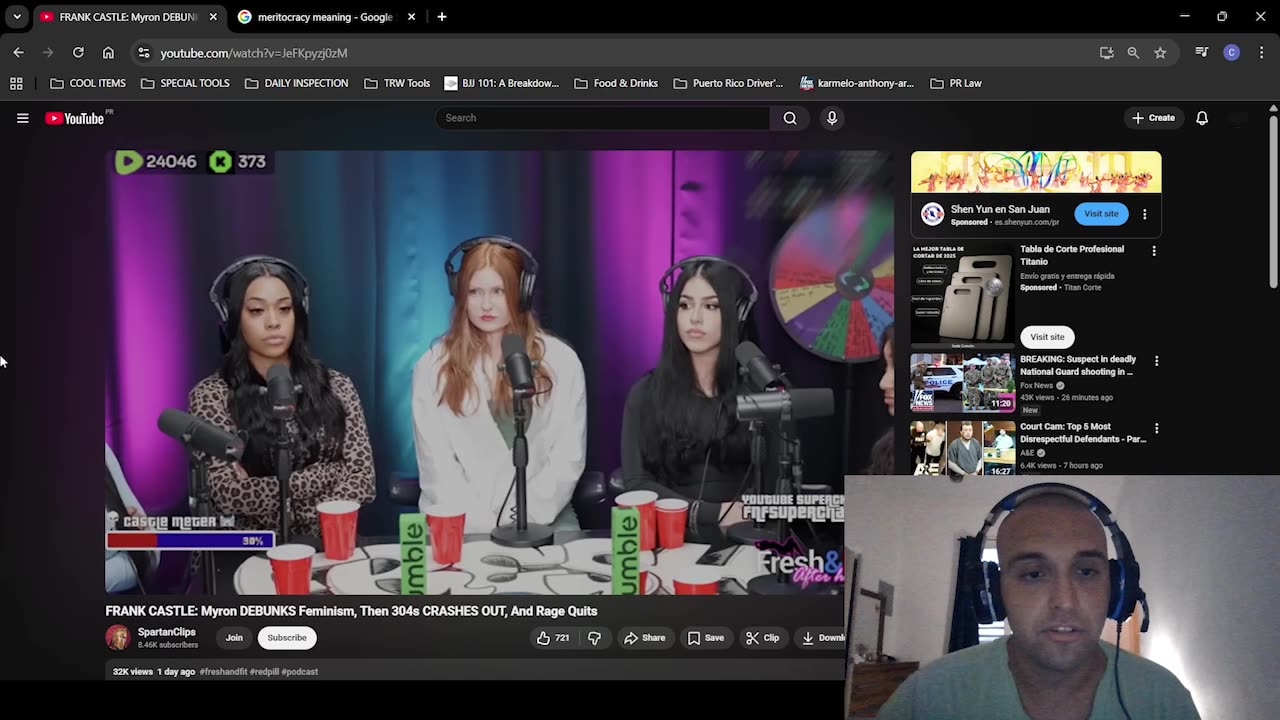
Task: View site information icon in address bar
Action: pyautogui.click(x=143, y=53)
